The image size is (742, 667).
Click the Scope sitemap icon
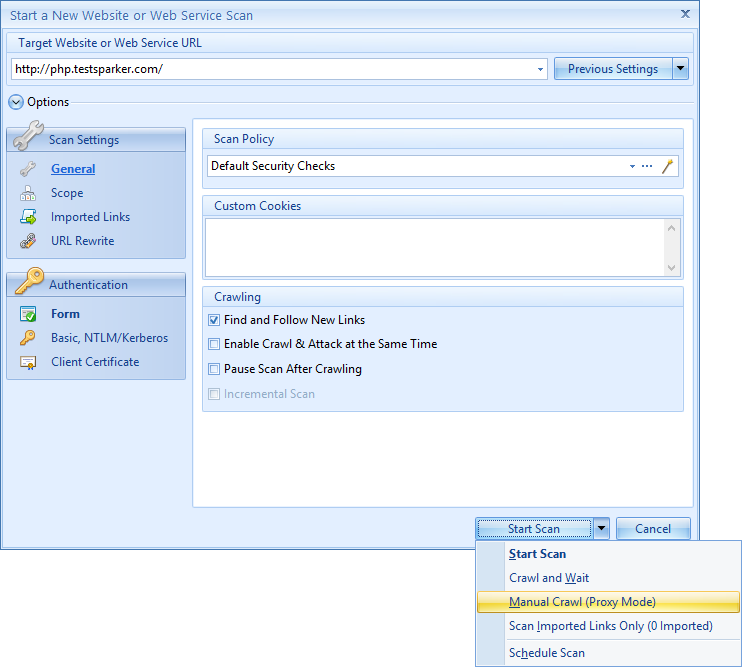28,193
